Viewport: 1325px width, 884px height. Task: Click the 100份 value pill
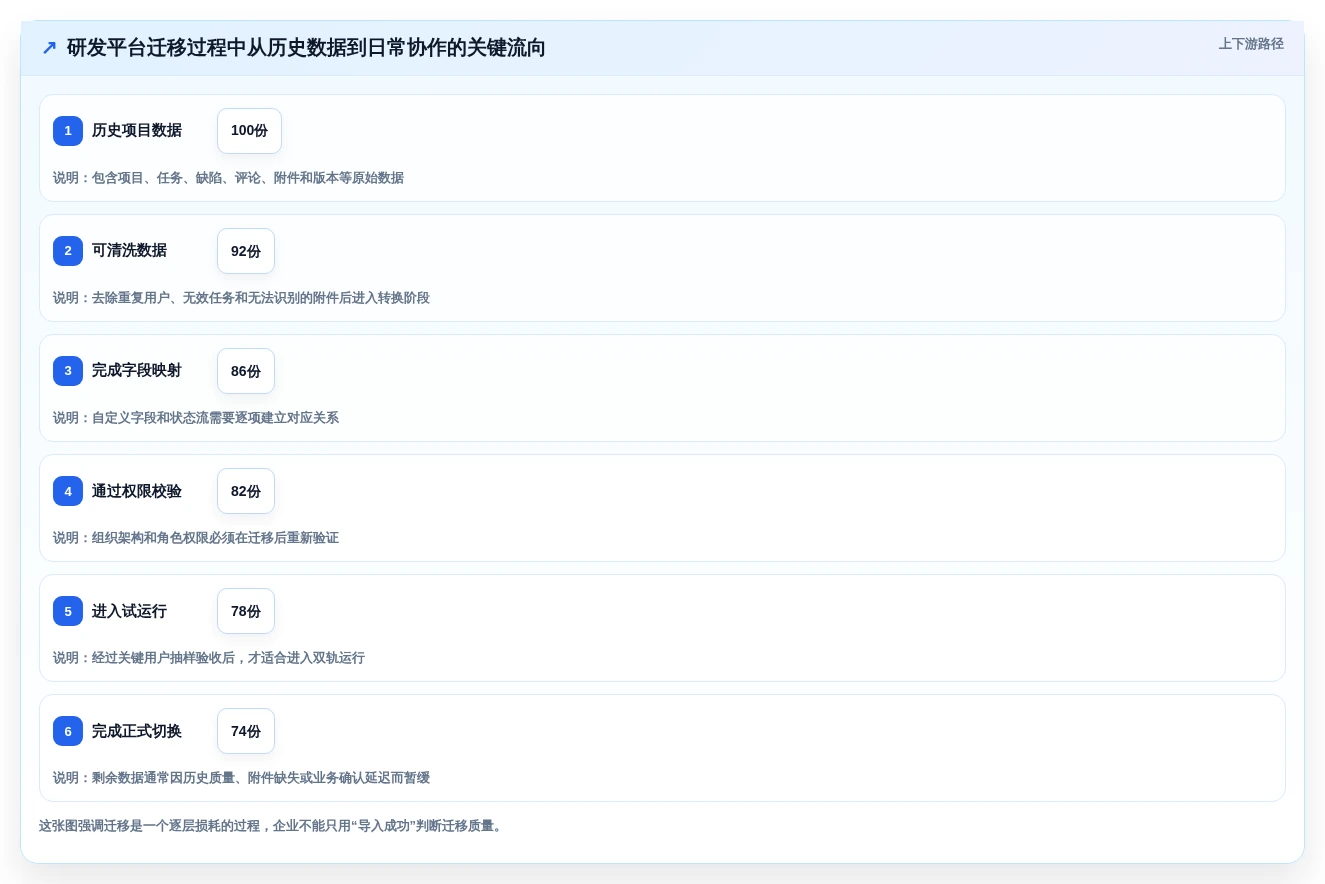(249, 131)
